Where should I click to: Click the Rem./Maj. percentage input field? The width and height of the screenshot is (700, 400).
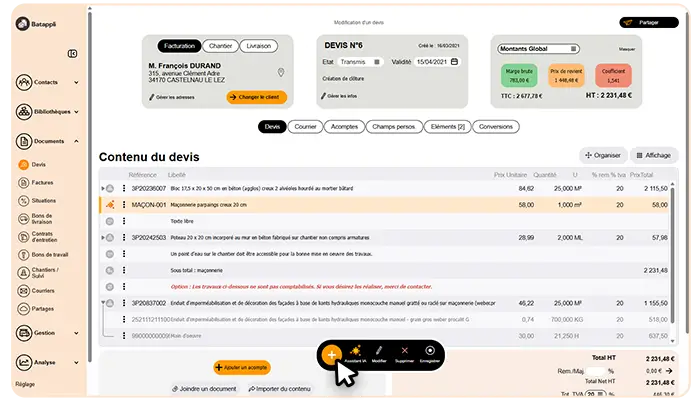coord(596,371)
